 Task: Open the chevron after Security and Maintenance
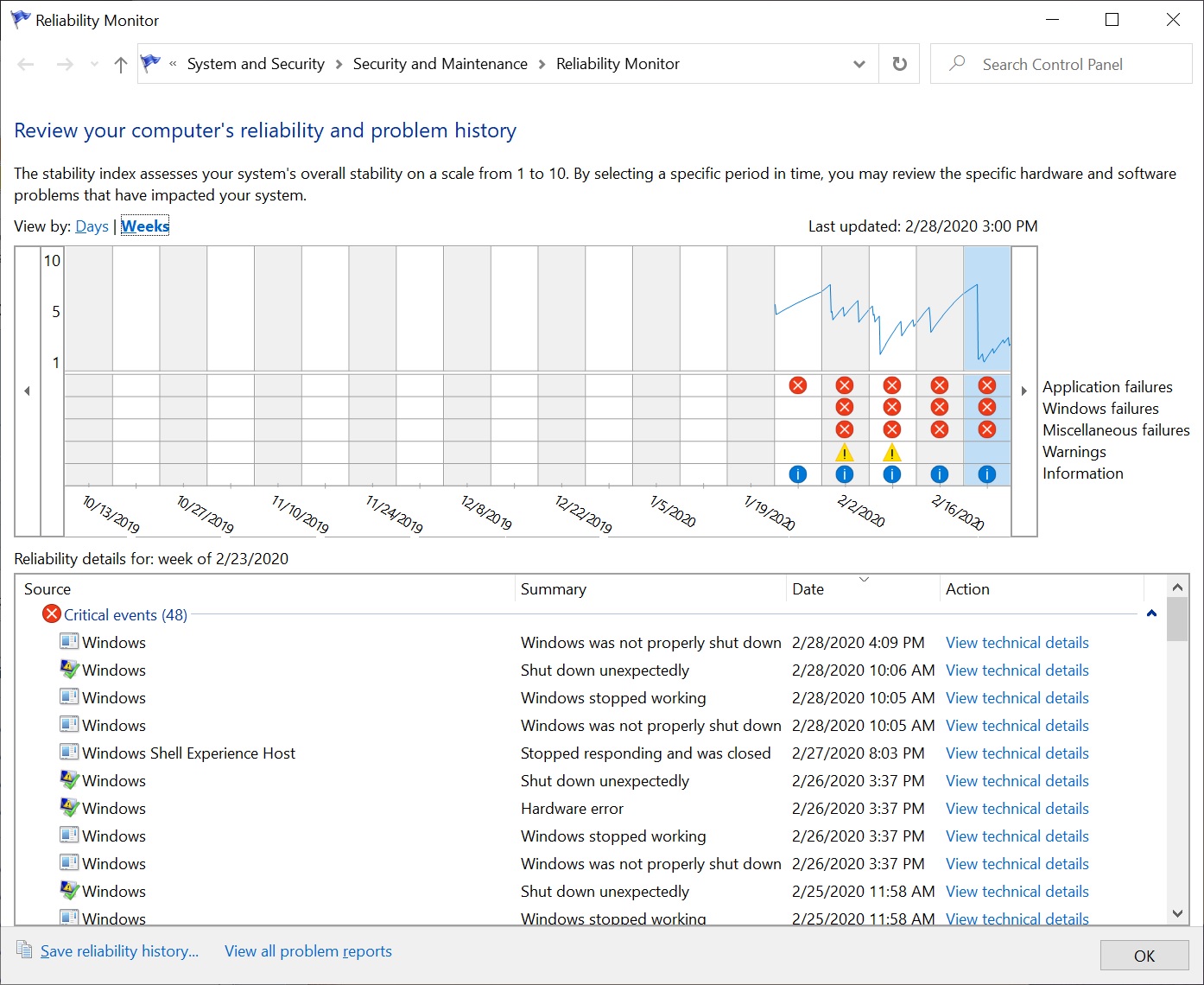coord(542,64)
